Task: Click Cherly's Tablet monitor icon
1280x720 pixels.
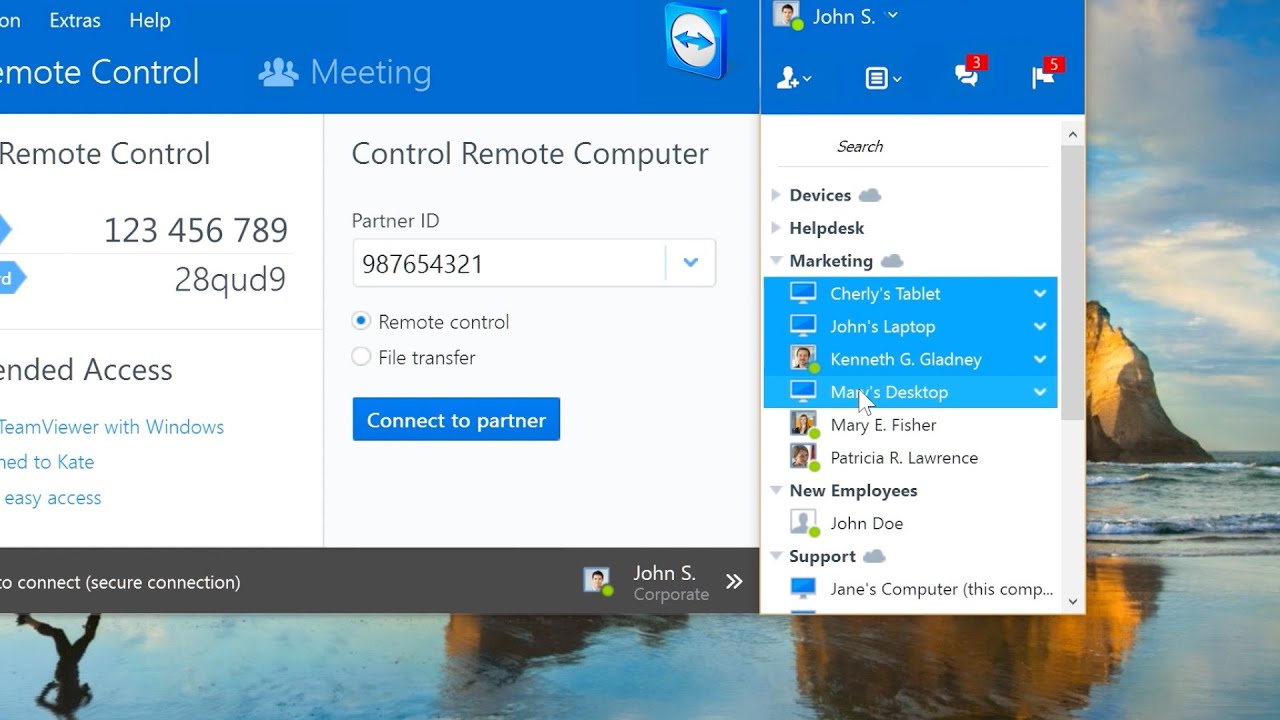Action: pos(803,293)
